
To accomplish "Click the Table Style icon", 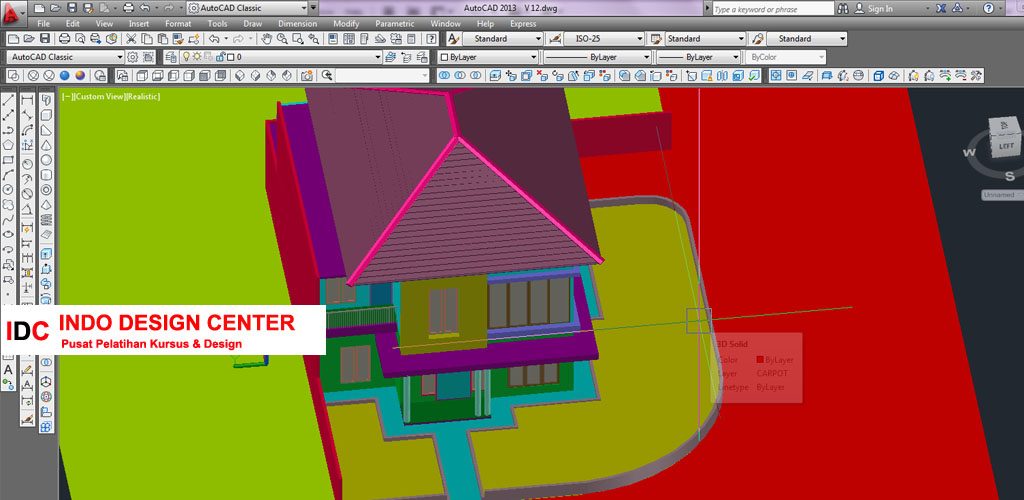I will 656,39.
